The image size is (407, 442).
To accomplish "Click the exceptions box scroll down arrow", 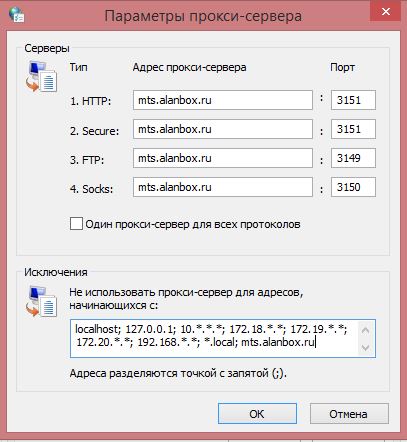I will coord(365,348).
